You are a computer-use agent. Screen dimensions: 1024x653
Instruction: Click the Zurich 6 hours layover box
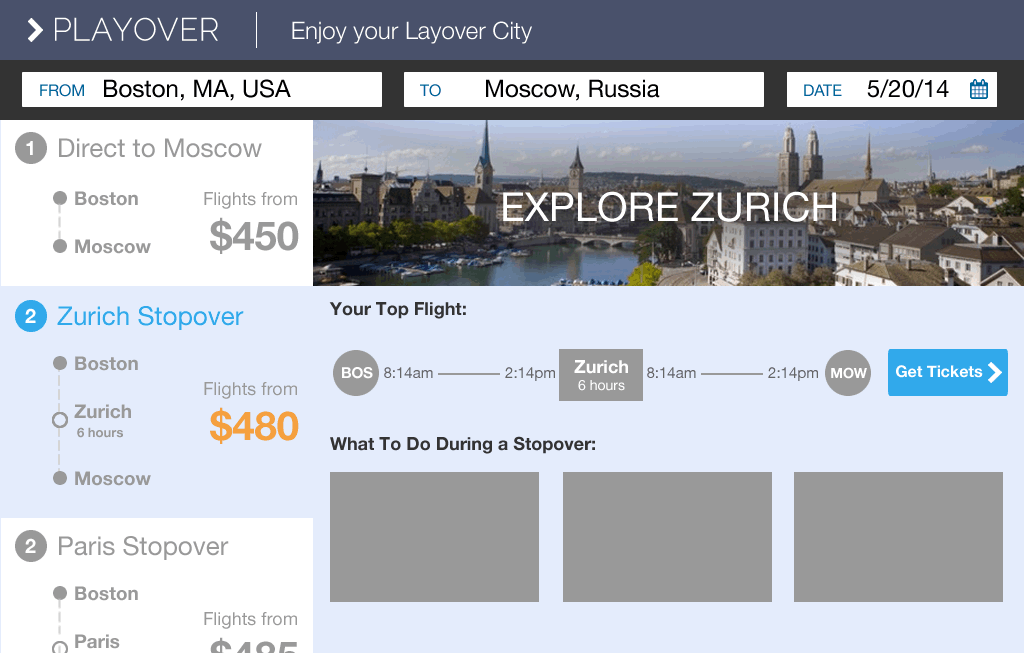pyautogui.click(x=601, y=375)
